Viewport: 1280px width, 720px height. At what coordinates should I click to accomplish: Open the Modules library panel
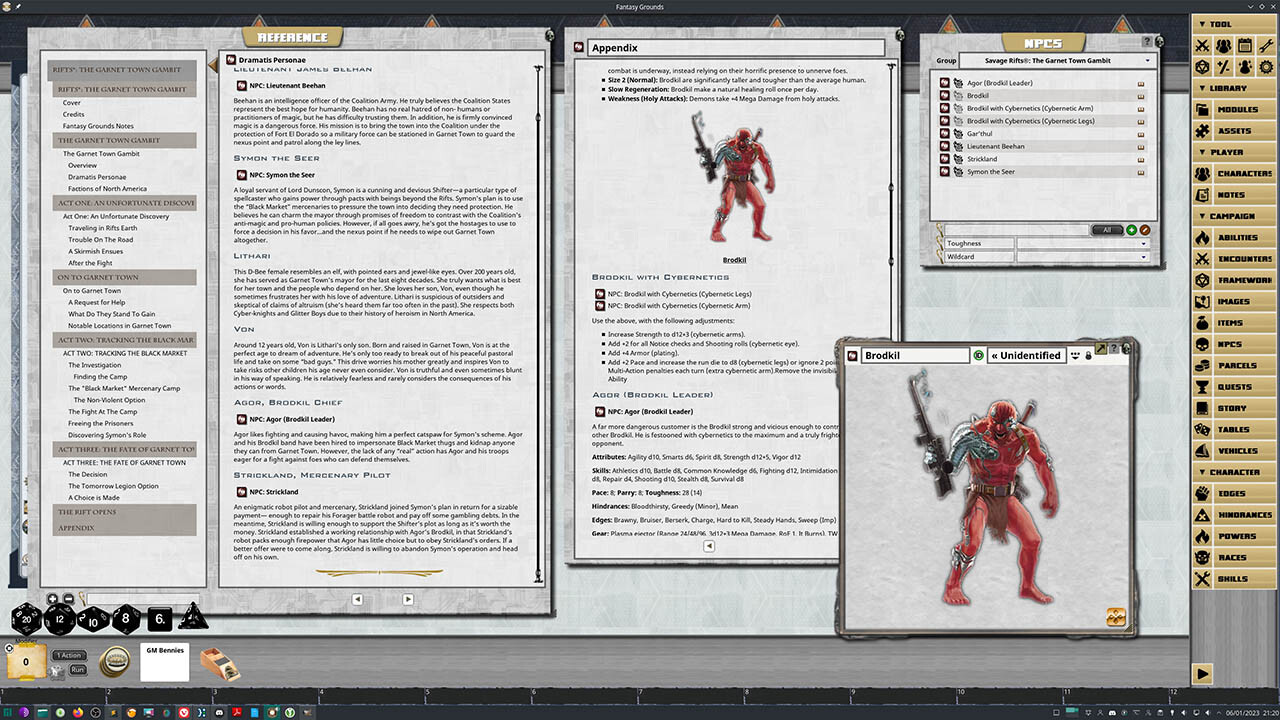[x=1234, y=109]
